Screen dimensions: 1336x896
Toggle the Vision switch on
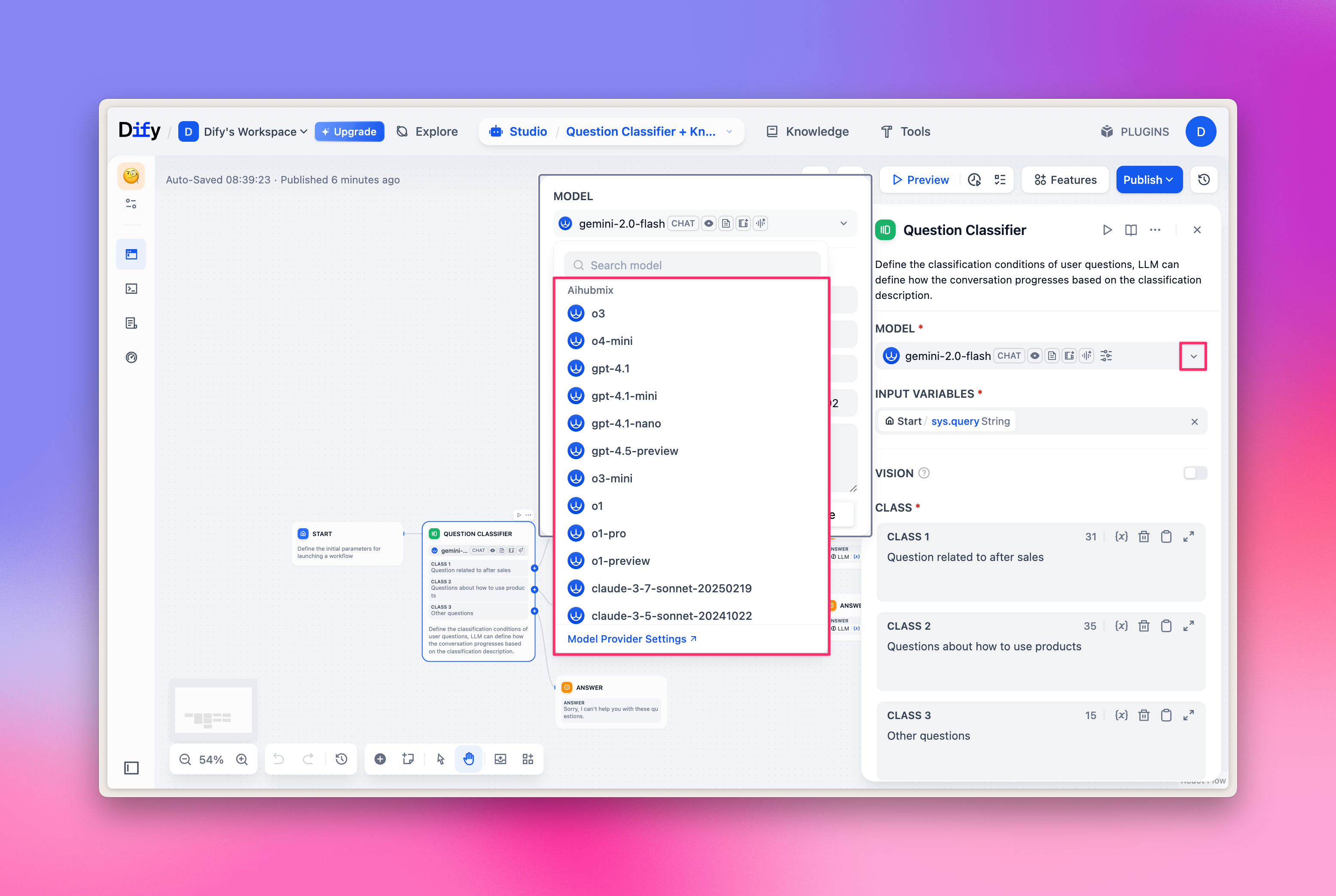click(x=1195, y=473)
